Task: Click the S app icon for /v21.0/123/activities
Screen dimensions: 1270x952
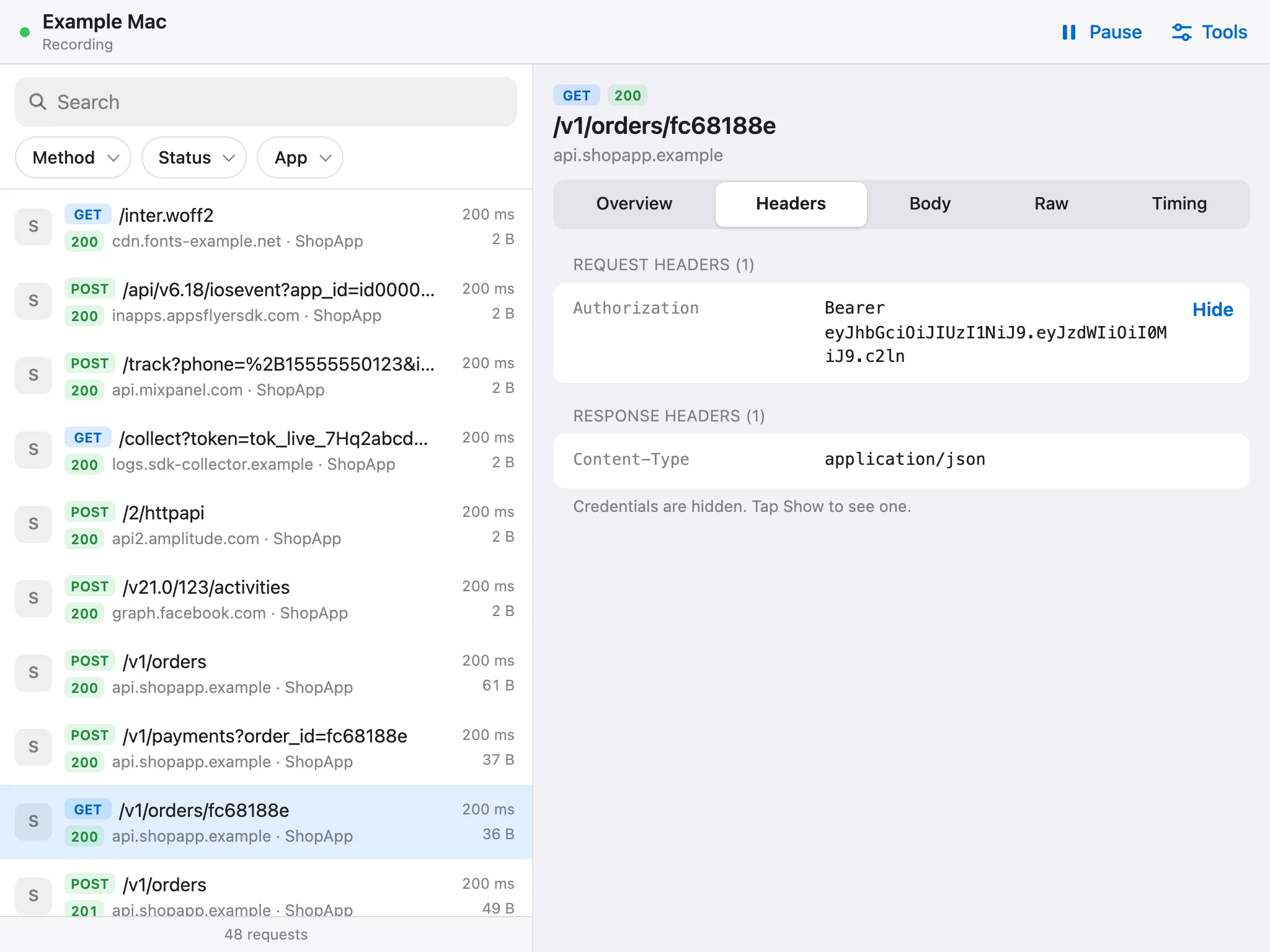Action: pos(33,599)
